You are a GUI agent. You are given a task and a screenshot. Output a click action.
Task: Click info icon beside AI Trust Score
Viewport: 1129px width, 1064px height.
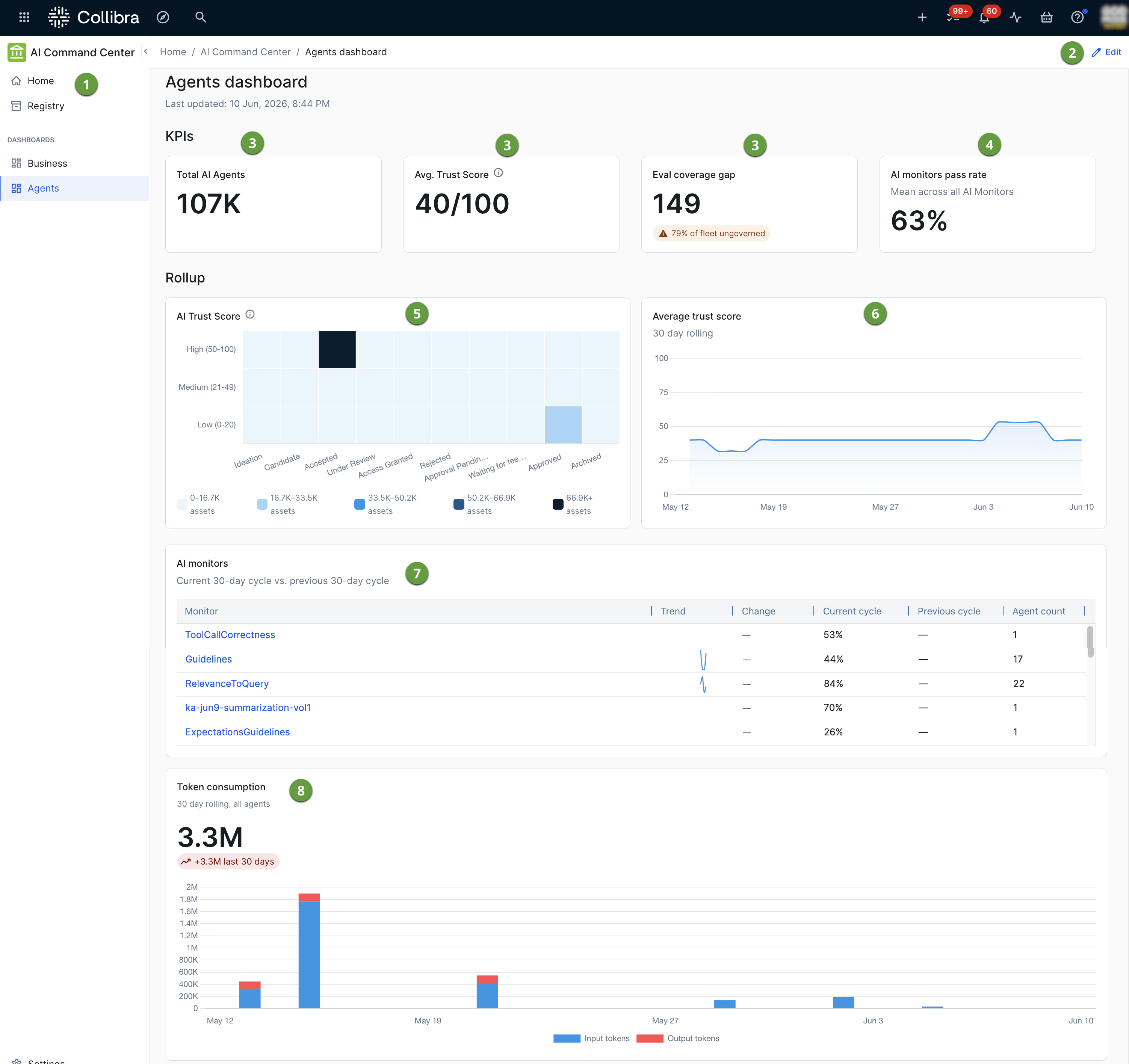point(250,315)
